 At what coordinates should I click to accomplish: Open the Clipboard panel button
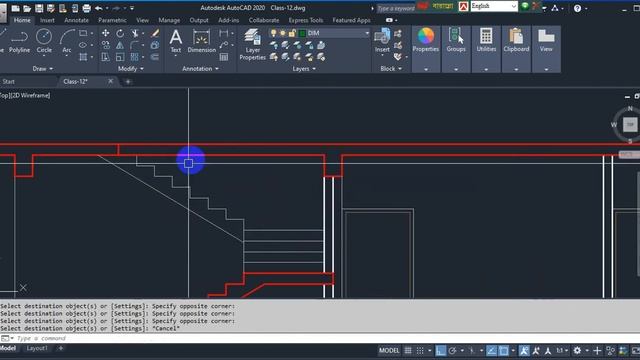(x=516, y=40)
